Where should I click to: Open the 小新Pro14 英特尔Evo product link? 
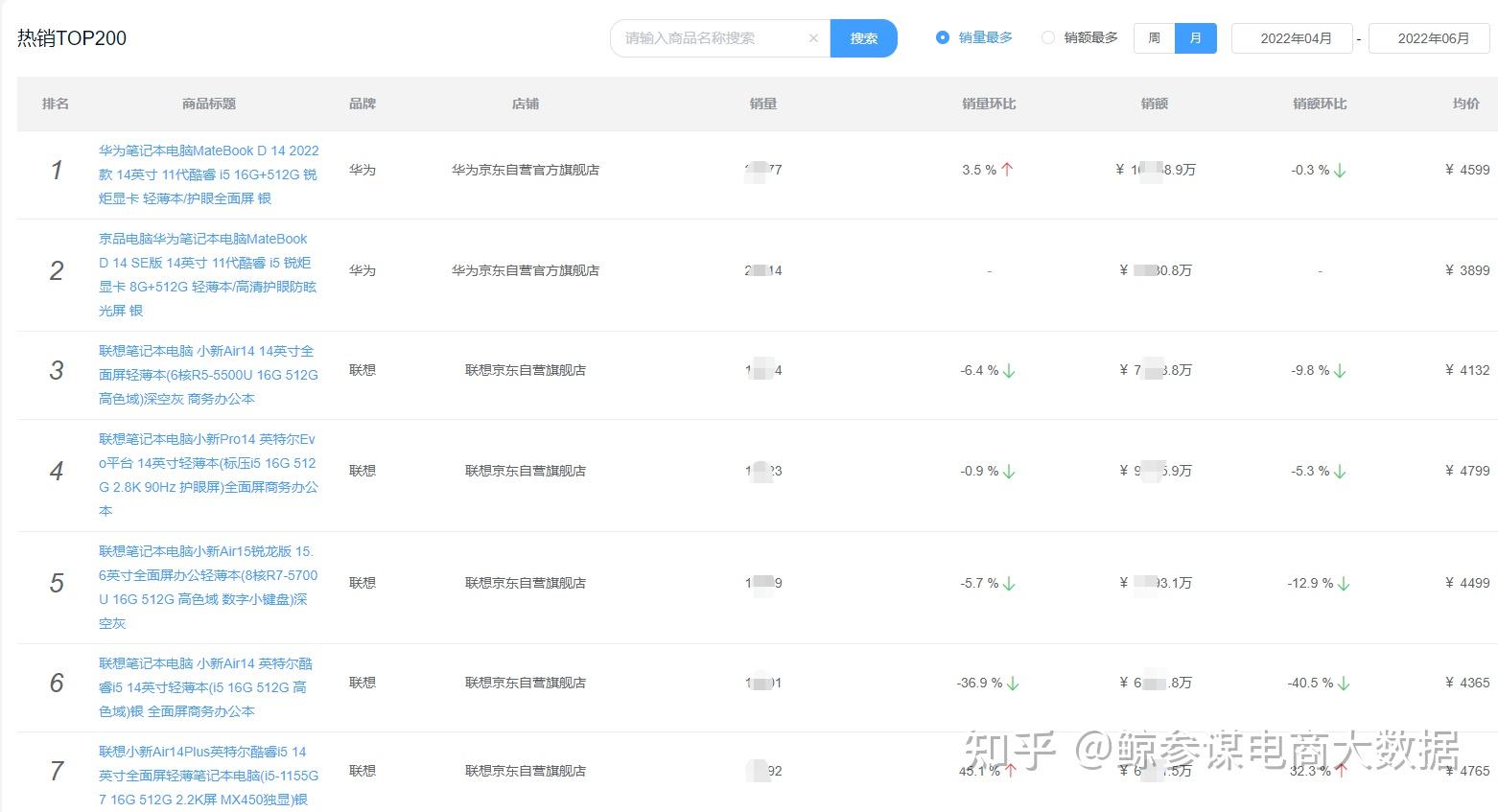(x=209, y=475)
